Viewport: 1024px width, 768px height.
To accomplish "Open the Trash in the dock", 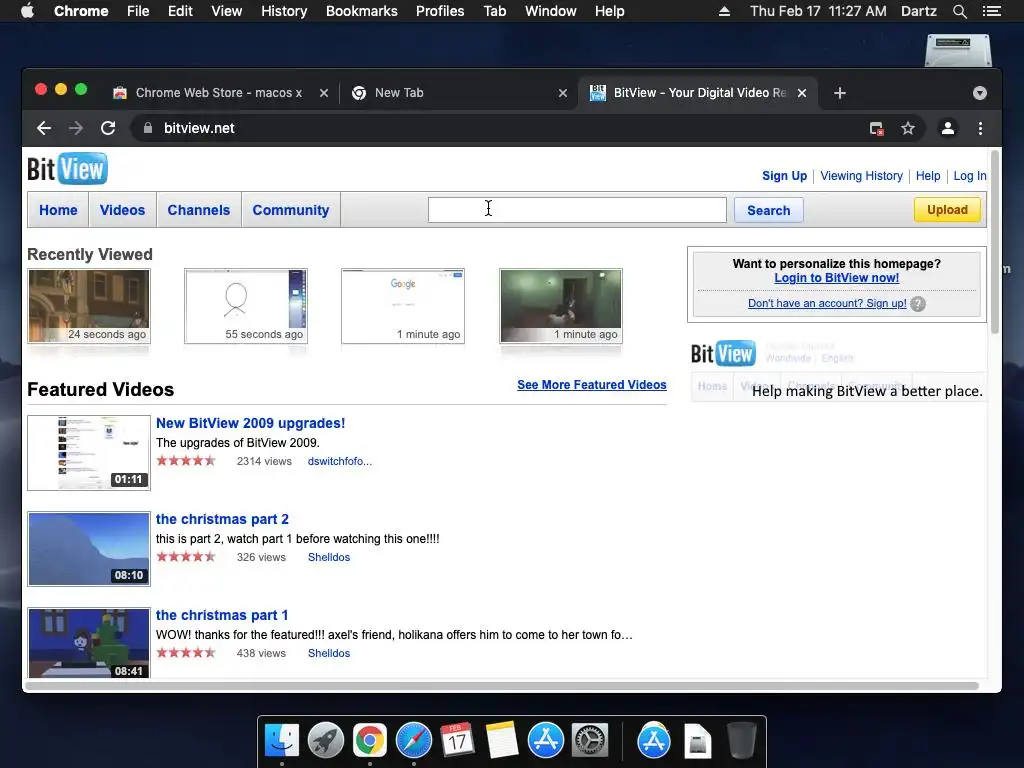I will (x=742, y=741).
